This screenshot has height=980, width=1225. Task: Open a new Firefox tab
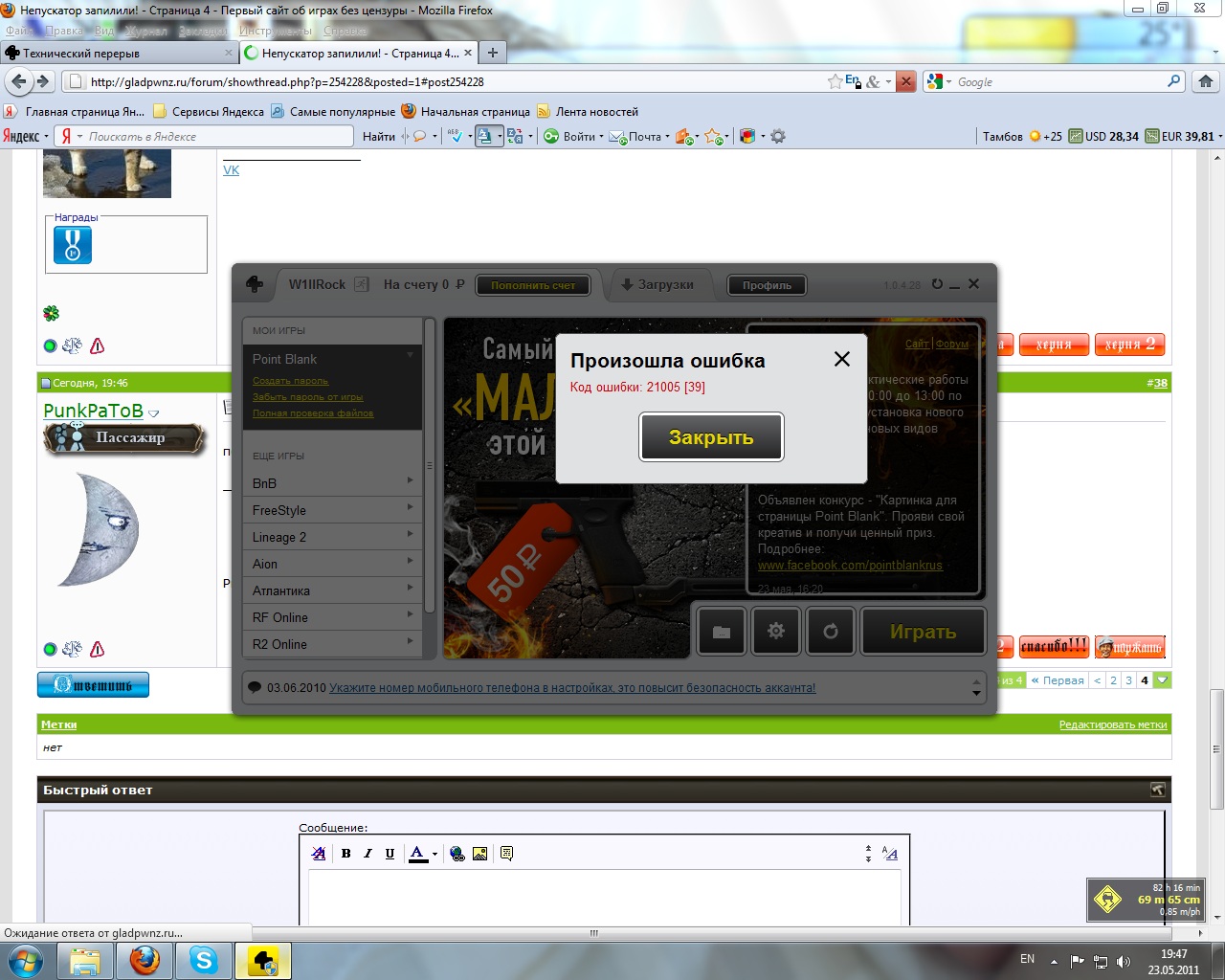(x=492, y=54)
